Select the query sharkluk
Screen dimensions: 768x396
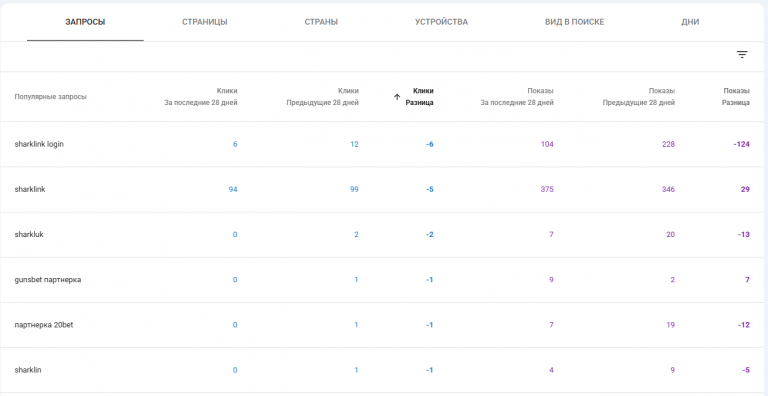[x=29, y=234]
